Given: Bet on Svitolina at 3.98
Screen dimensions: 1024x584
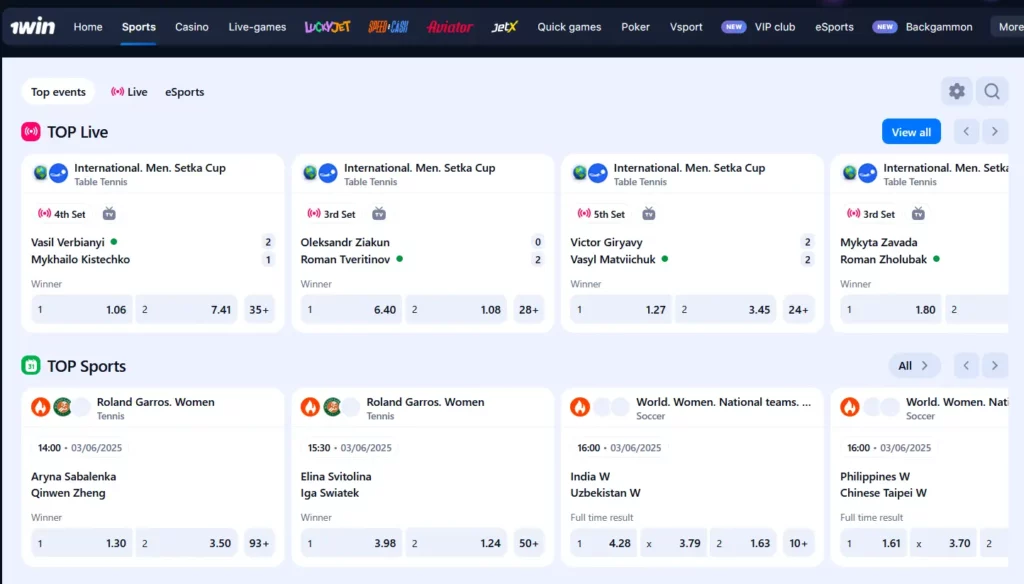Looking at the screenshot, I should [351, 543].
